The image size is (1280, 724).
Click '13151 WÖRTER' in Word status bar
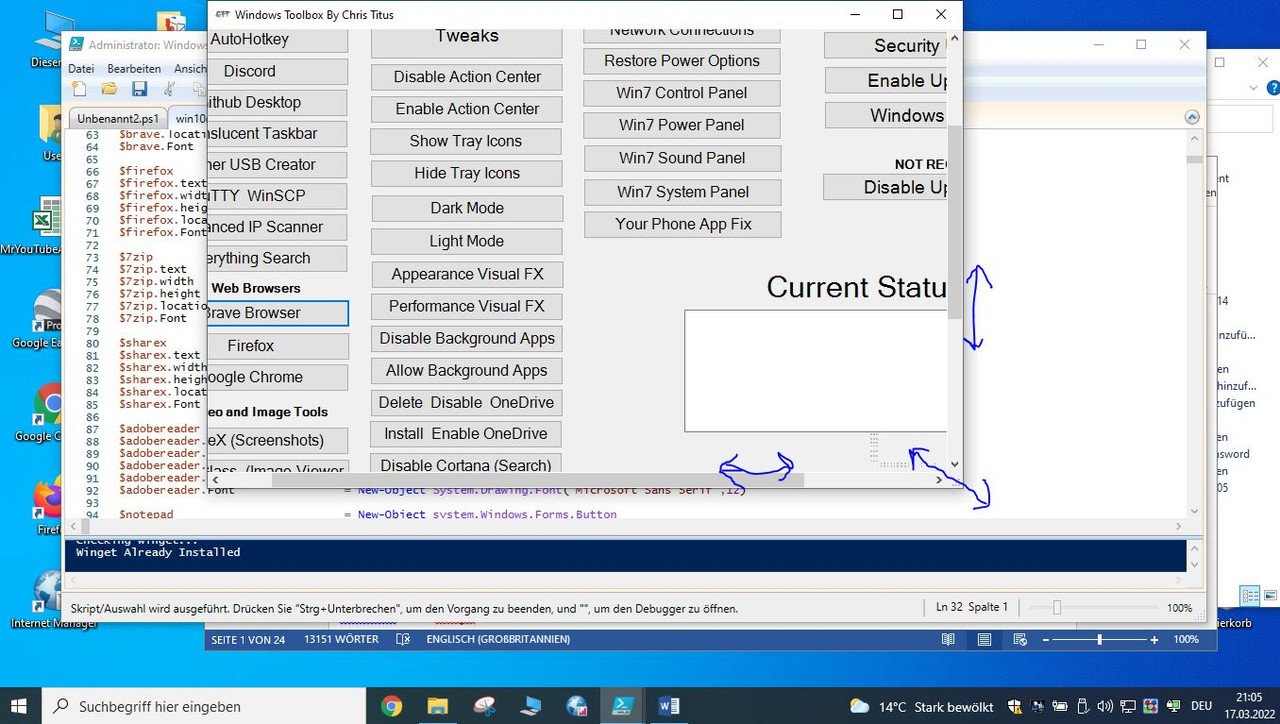click(x=341, y=639)
